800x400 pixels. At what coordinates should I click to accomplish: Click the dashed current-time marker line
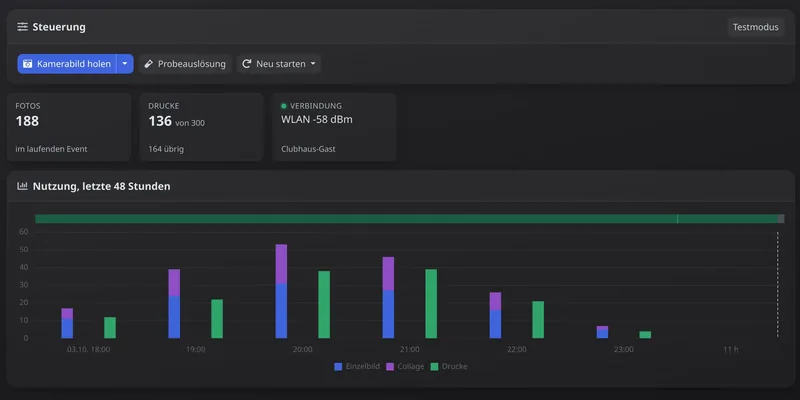click(x=778, y=285)
